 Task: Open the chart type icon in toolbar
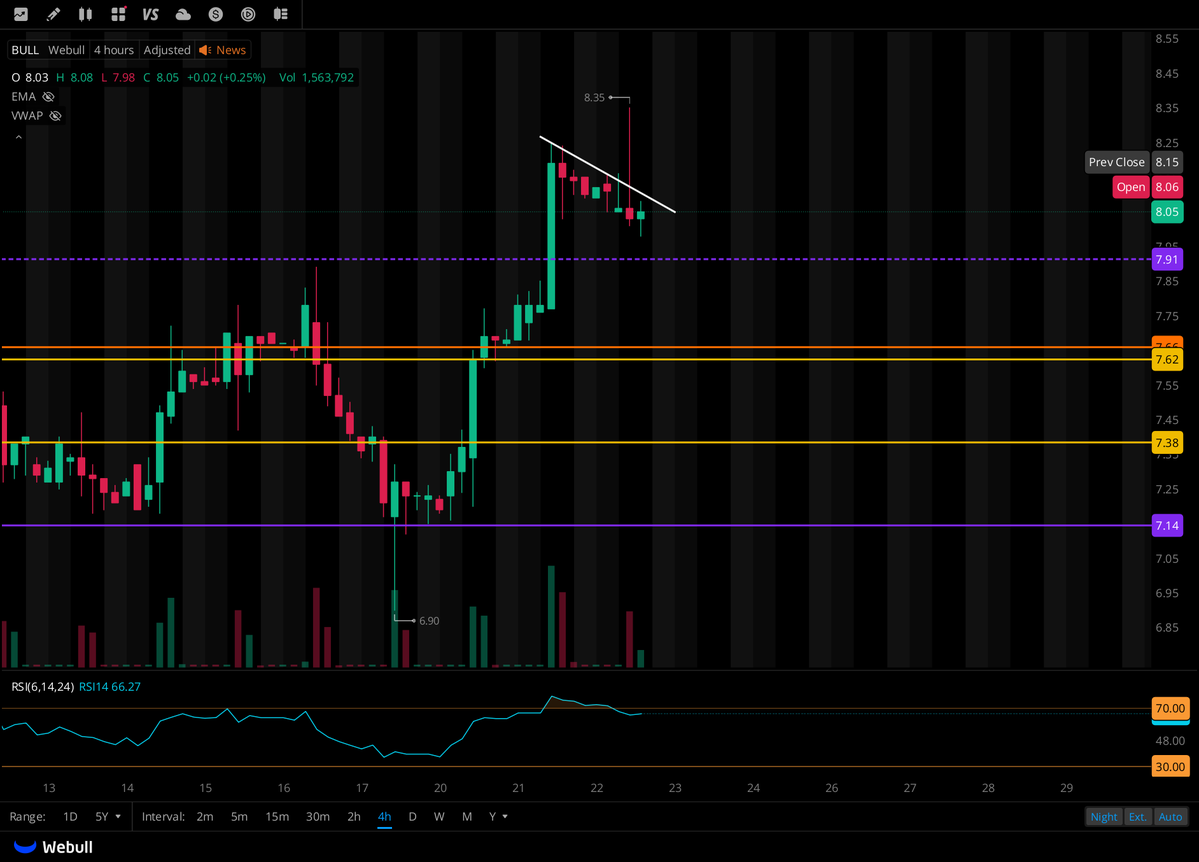[21, 14]
